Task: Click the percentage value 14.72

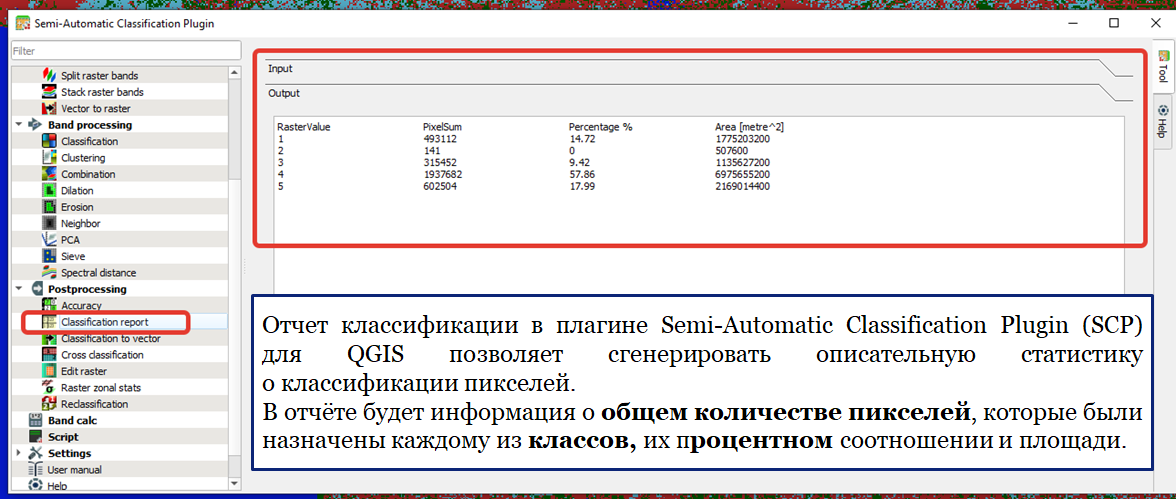Action: coord(581,139)
